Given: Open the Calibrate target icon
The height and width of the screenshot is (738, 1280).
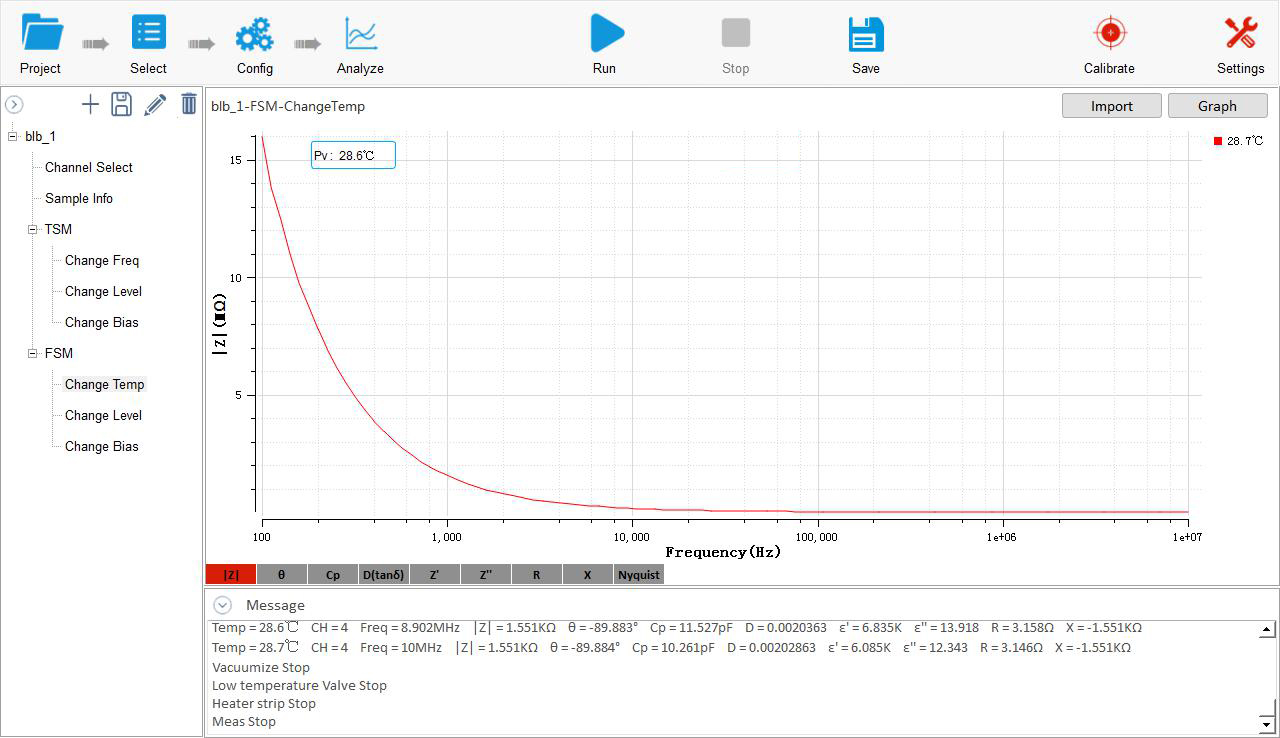Looking at the screenshot, I should click(1110, 33).
